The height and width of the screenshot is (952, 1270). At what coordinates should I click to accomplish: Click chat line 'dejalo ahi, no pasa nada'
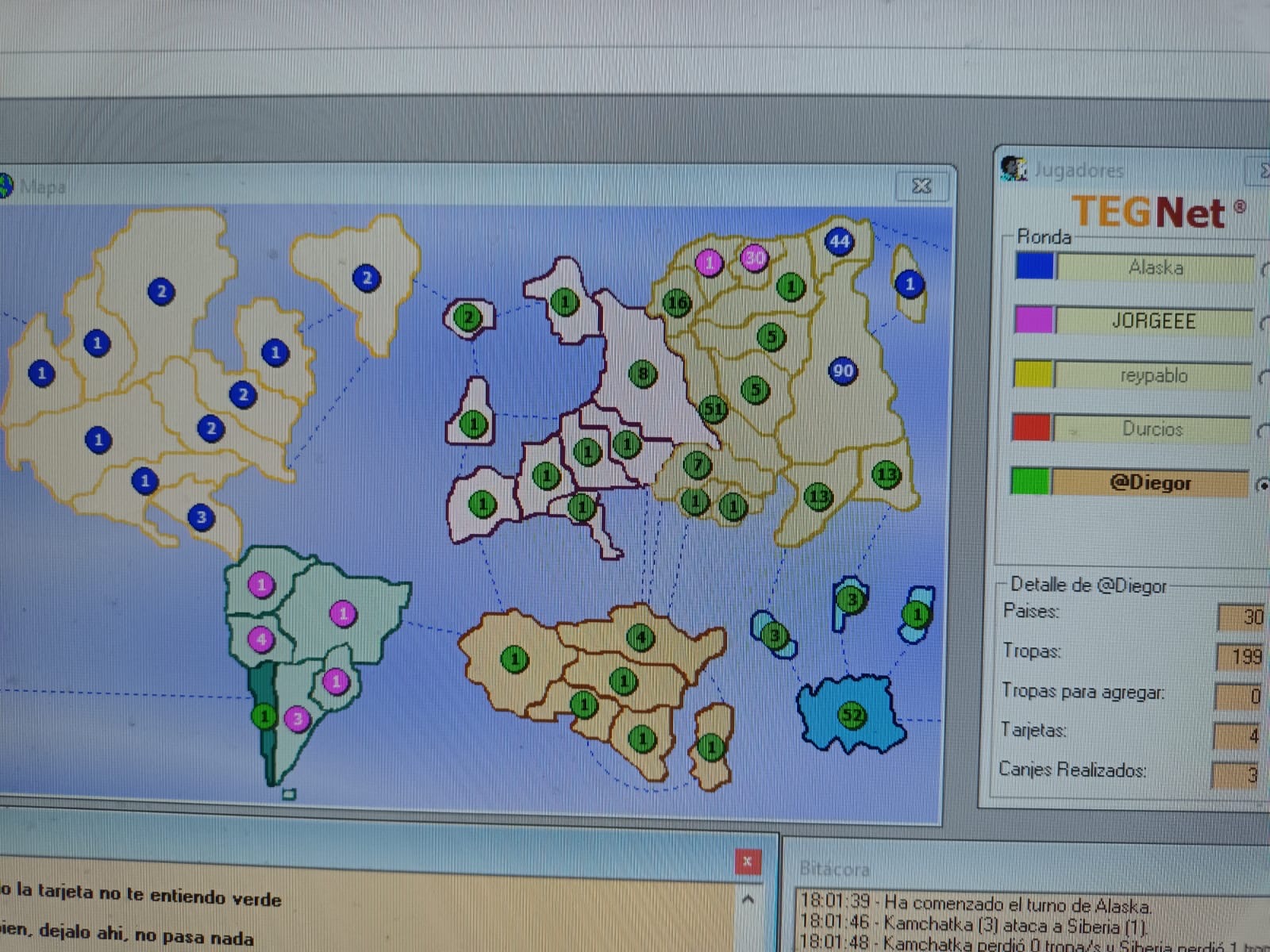pos(144,935)
